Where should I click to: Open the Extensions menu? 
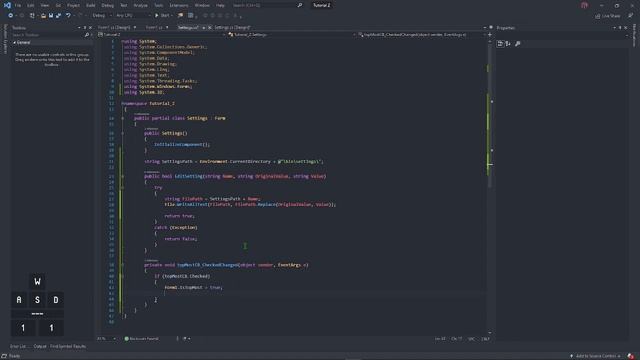point(179,5)
